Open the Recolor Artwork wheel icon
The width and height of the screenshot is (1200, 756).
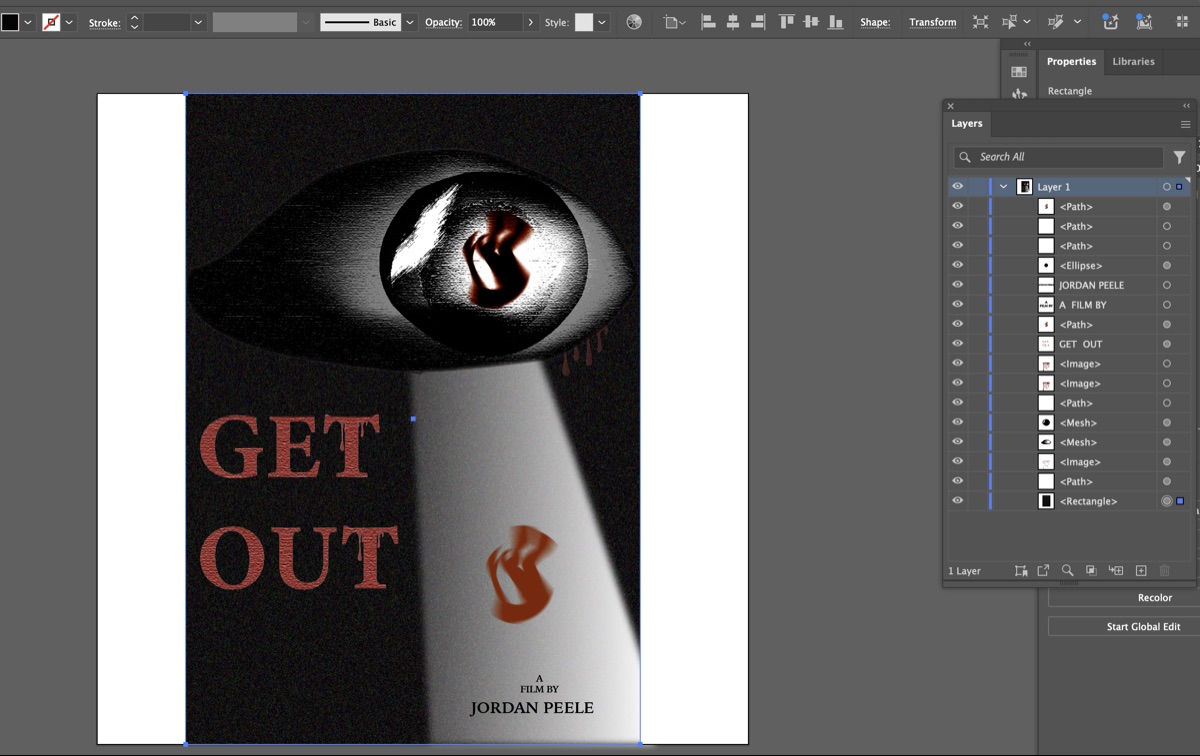[634, 22]
